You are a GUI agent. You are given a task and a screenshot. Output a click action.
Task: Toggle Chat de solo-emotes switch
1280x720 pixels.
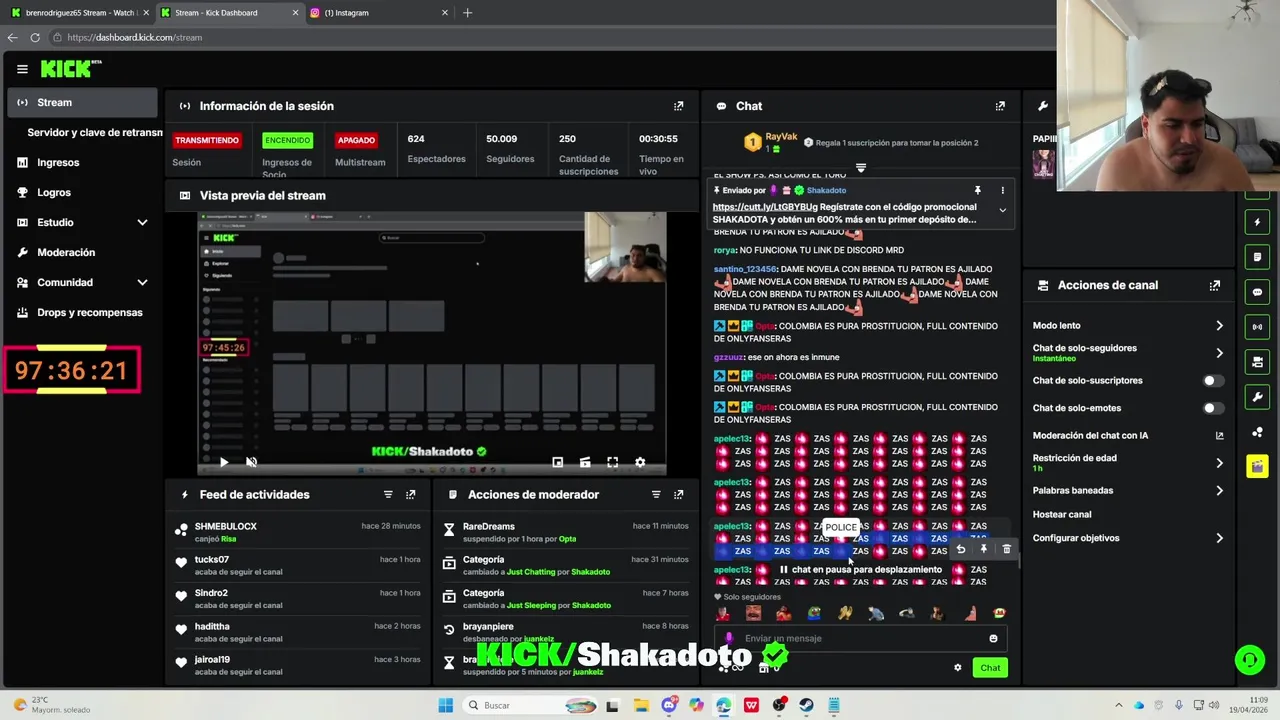point(1212,408)
